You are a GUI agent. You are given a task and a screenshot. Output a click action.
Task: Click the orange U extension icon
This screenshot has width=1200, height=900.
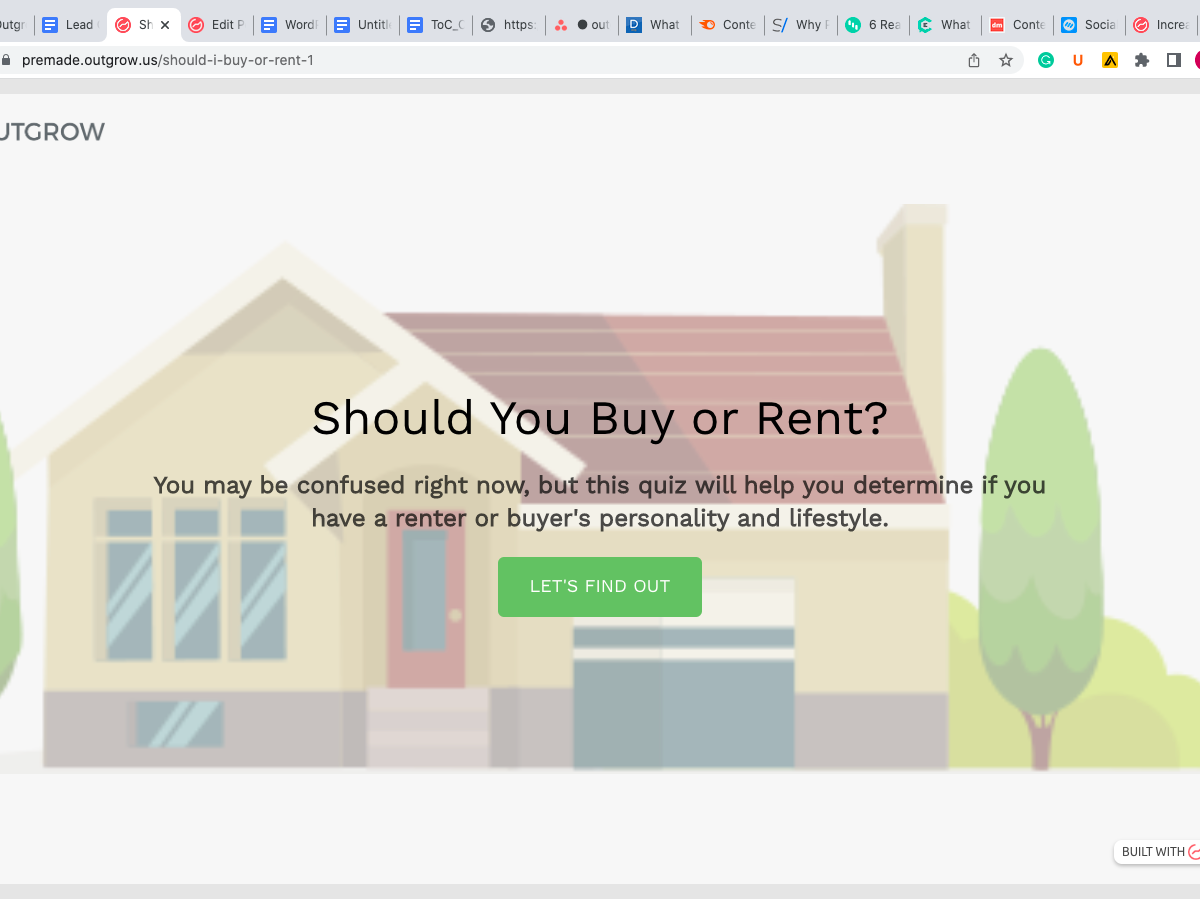coord(1078,60)
